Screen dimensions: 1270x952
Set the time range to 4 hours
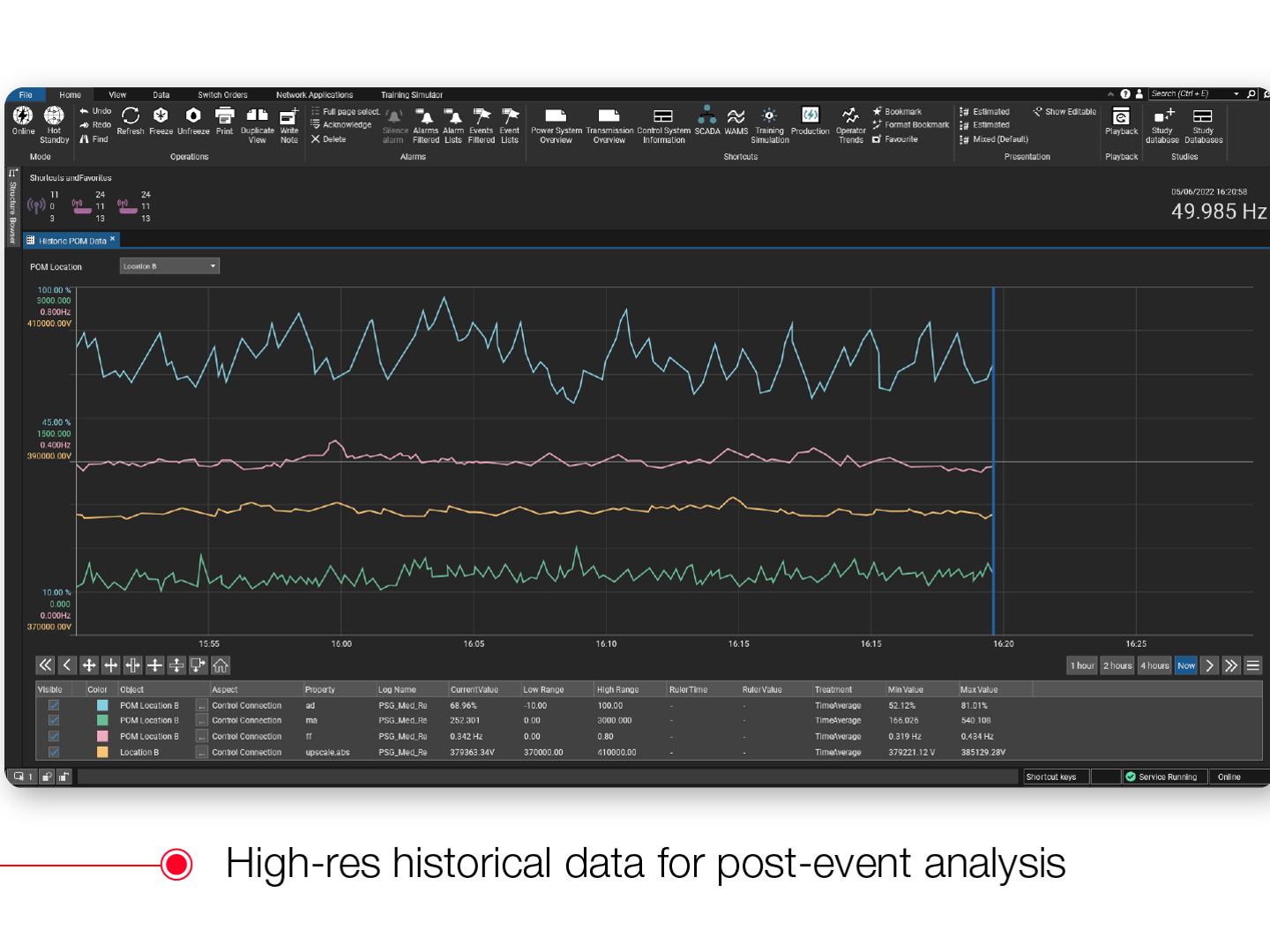[1154, 666]
